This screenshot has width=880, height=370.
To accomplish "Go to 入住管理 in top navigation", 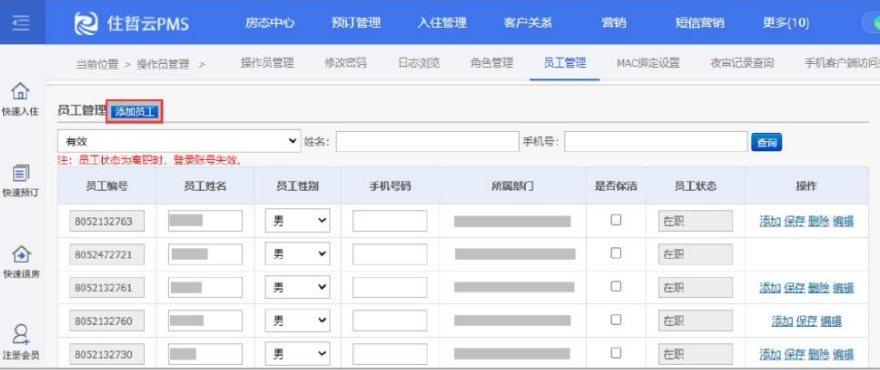I will [442, 23].
